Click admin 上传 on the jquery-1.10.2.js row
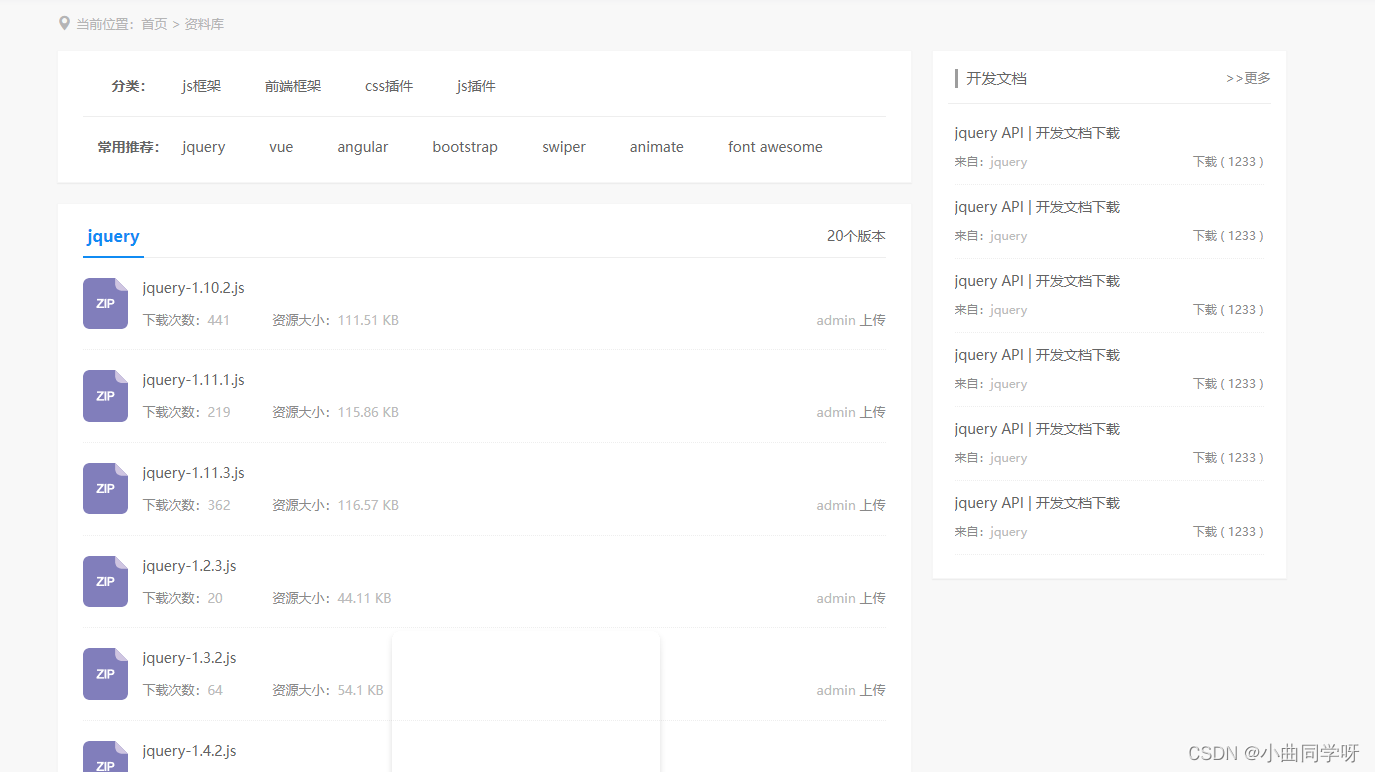 [x=851, y=320]
